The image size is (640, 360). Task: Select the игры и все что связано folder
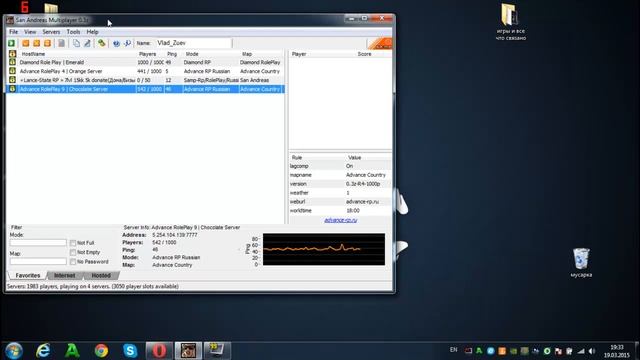click(510, 22)
